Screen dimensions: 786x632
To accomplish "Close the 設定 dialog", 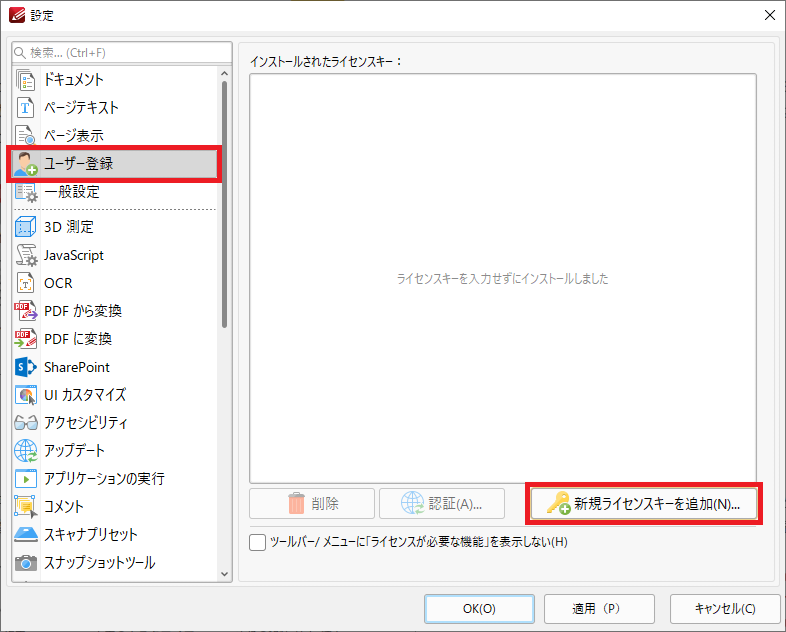I will tap(770, 16).
